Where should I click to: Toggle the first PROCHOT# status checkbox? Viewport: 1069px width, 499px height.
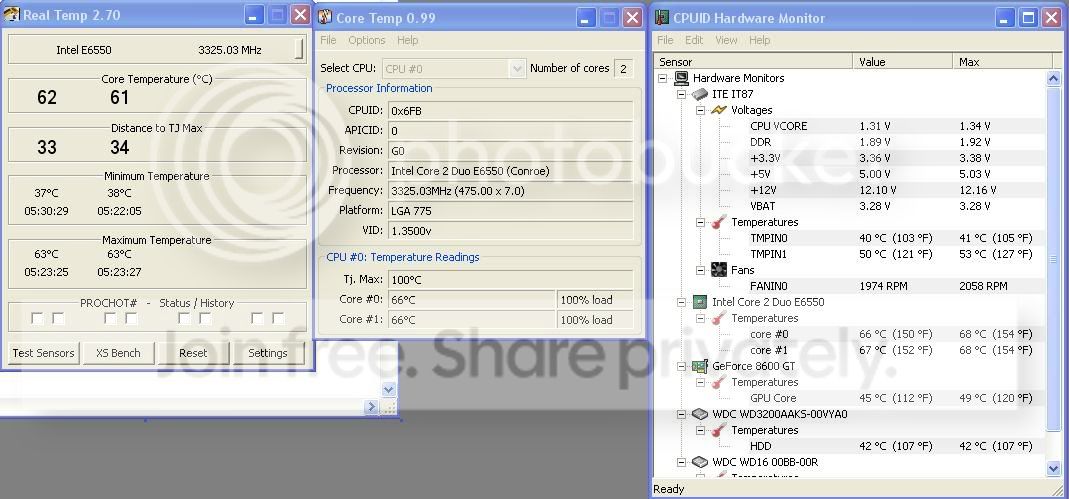(x=37, y=318)
